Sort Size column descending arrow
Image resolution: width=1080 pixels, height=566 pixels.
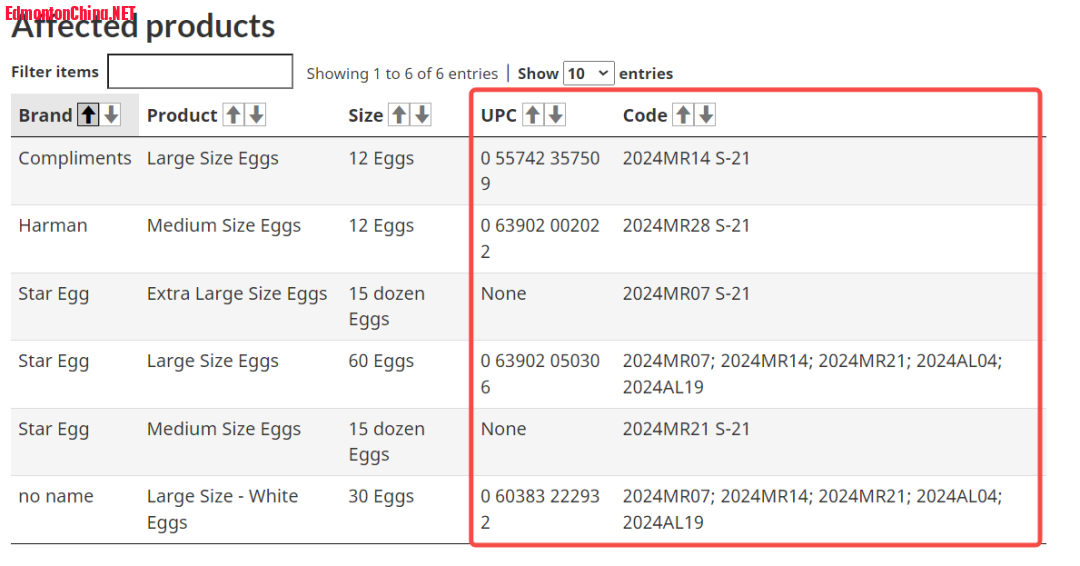422,114
